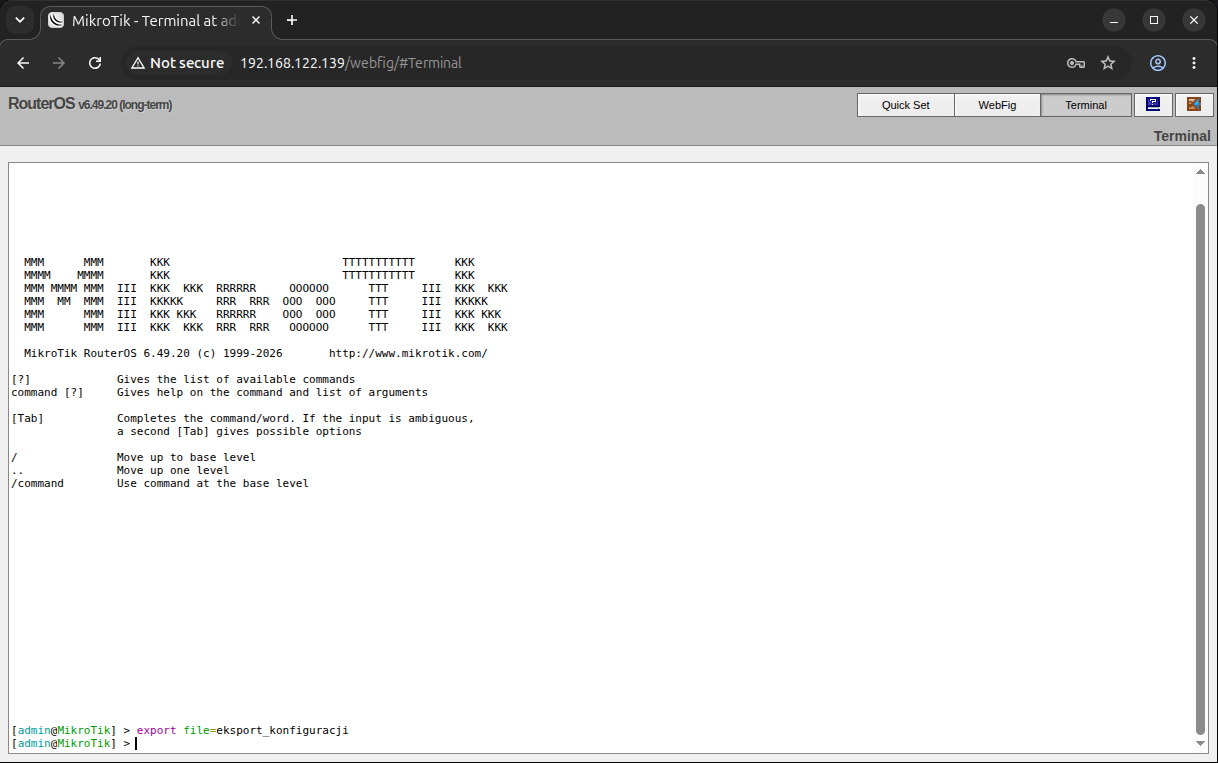Switch to the WebFig interface
Screen dimensions: 1218x763
click(x=997, y=105)
